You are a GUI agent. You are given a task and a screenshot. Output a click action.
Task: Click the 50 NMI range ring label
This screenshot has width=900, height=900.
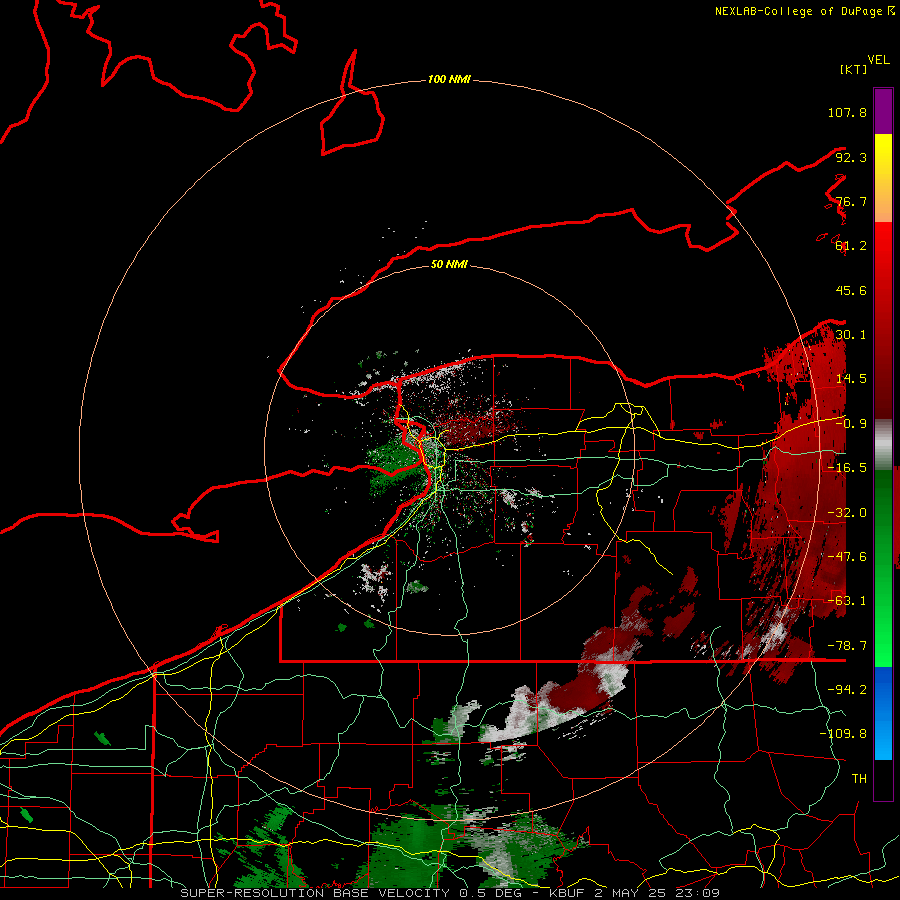click(x=449, y=264)
